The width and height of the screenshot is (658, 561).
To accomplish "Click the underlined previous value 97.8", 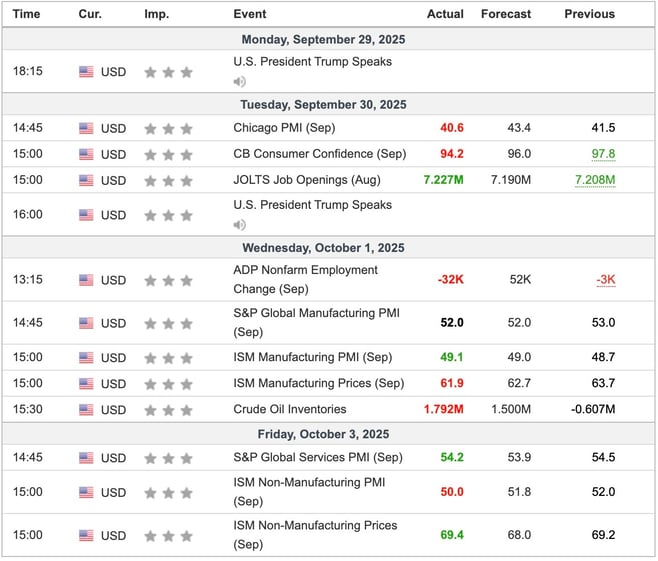I will (x=601, y=154).
